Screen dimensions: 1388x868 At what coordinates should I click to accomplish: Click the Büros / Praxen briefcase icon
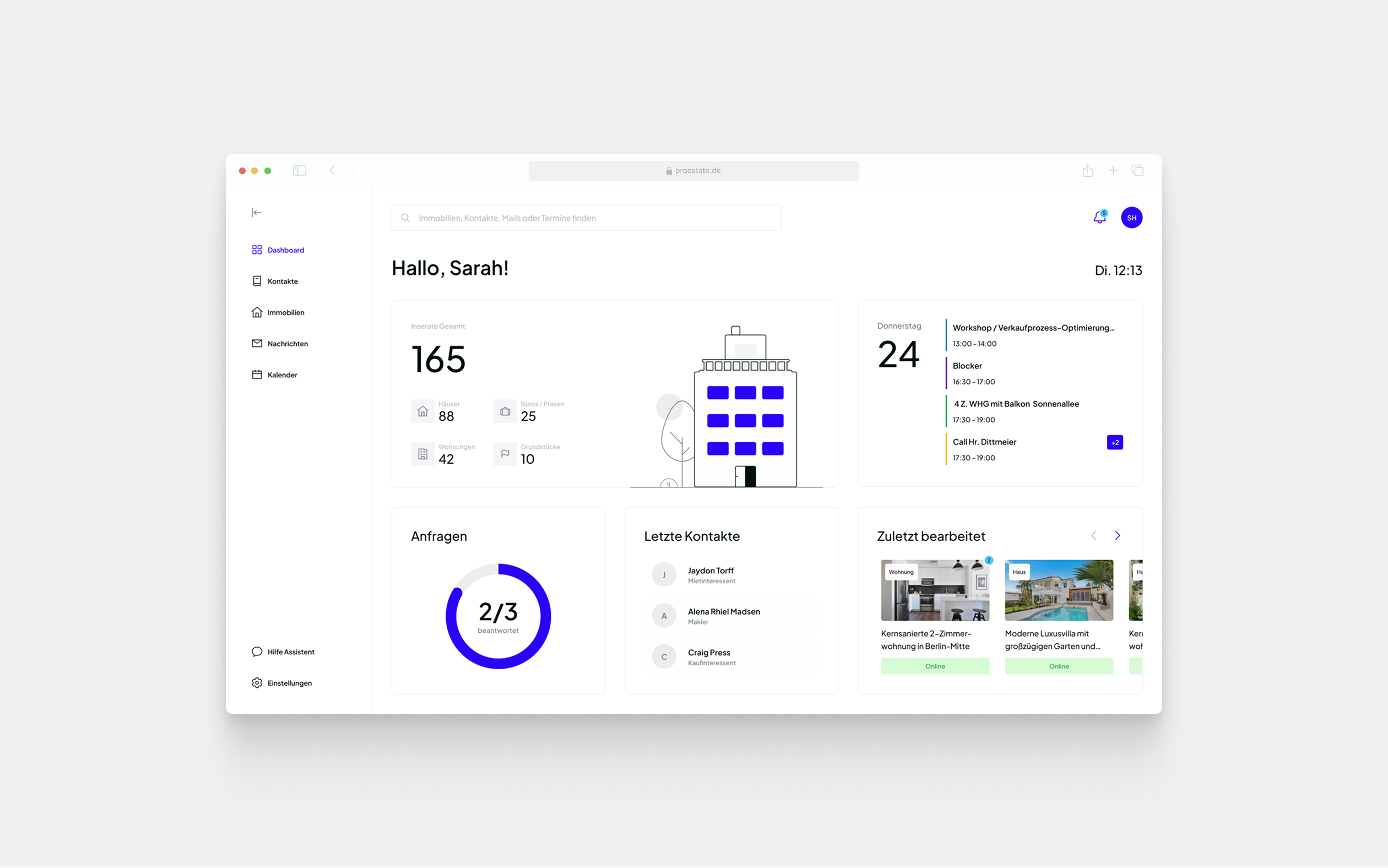coord(505,411)
